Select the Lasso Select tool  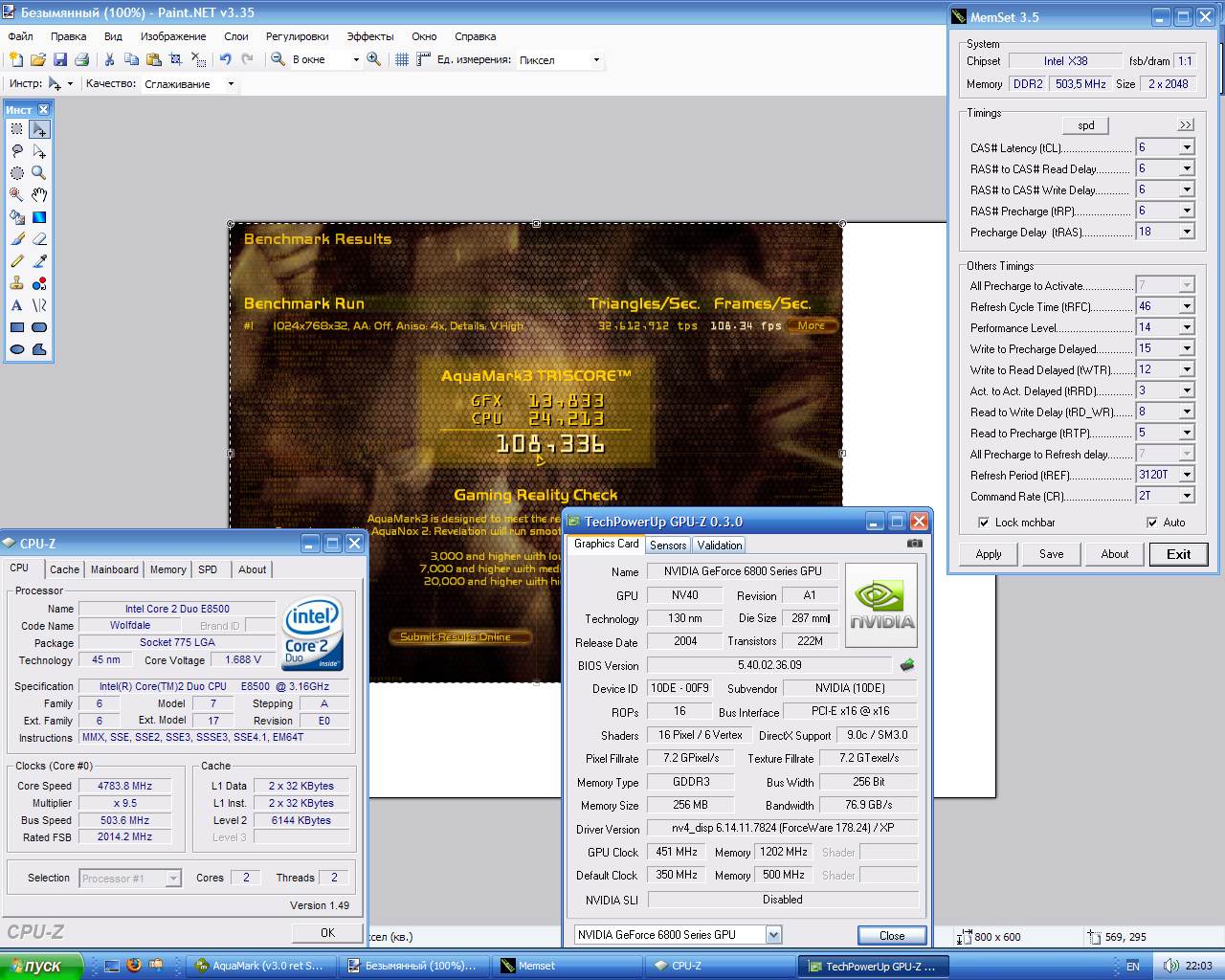coord(17,151)
